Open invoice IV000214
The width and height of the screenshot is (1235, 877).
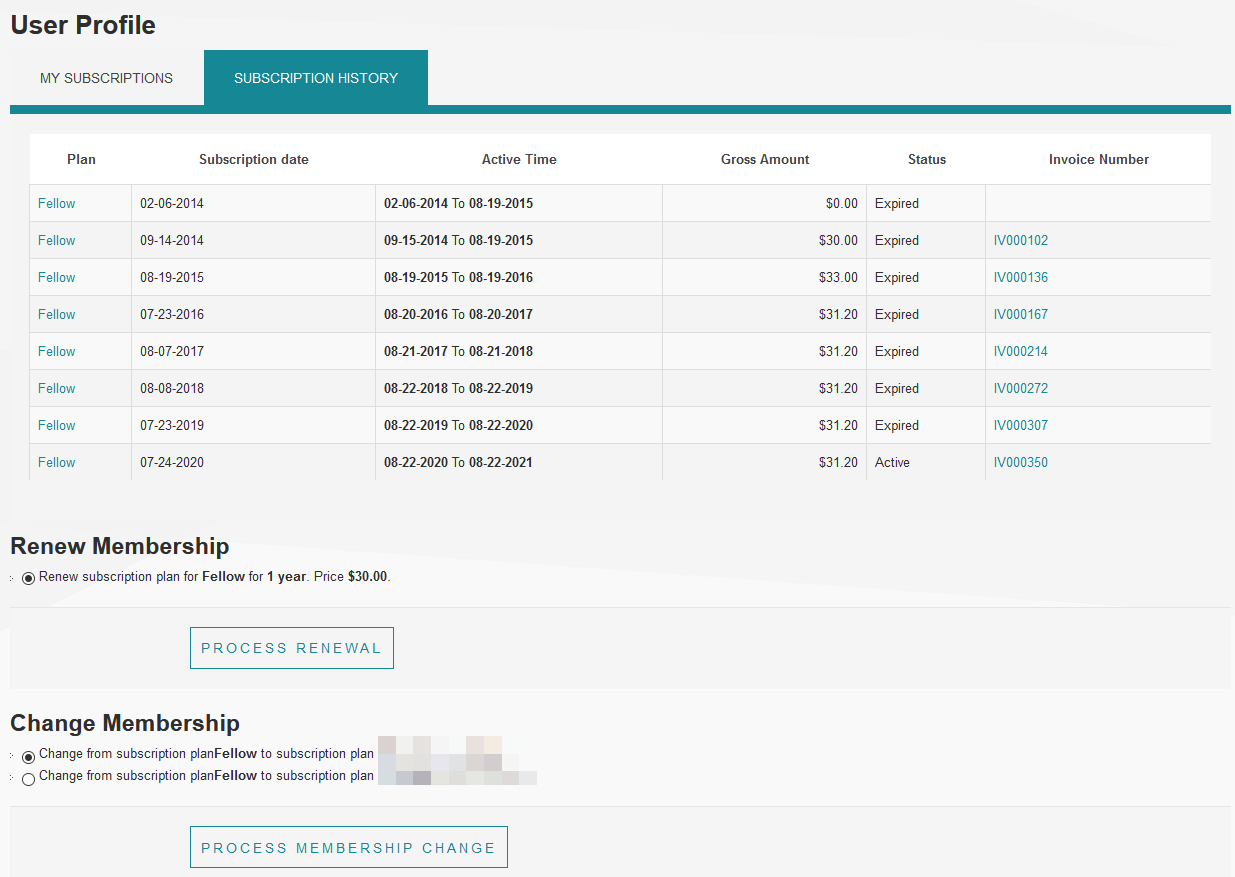(x=1021, y=351)
